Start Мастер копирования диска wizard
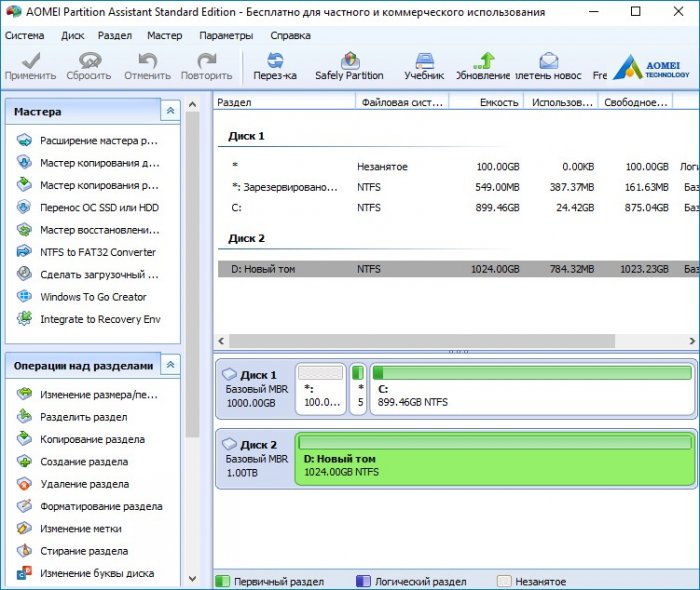700x590 pixels. coord(88,163)
